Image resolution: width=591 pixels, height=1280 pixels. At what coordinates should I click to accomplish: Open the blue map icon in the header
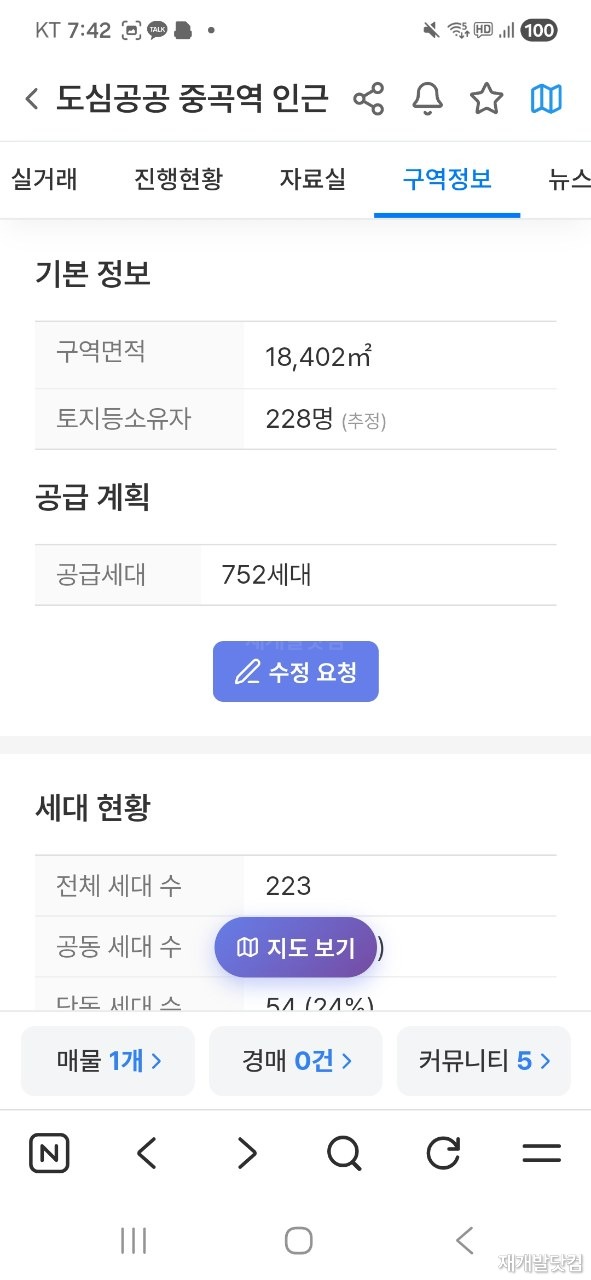point(546,99)
